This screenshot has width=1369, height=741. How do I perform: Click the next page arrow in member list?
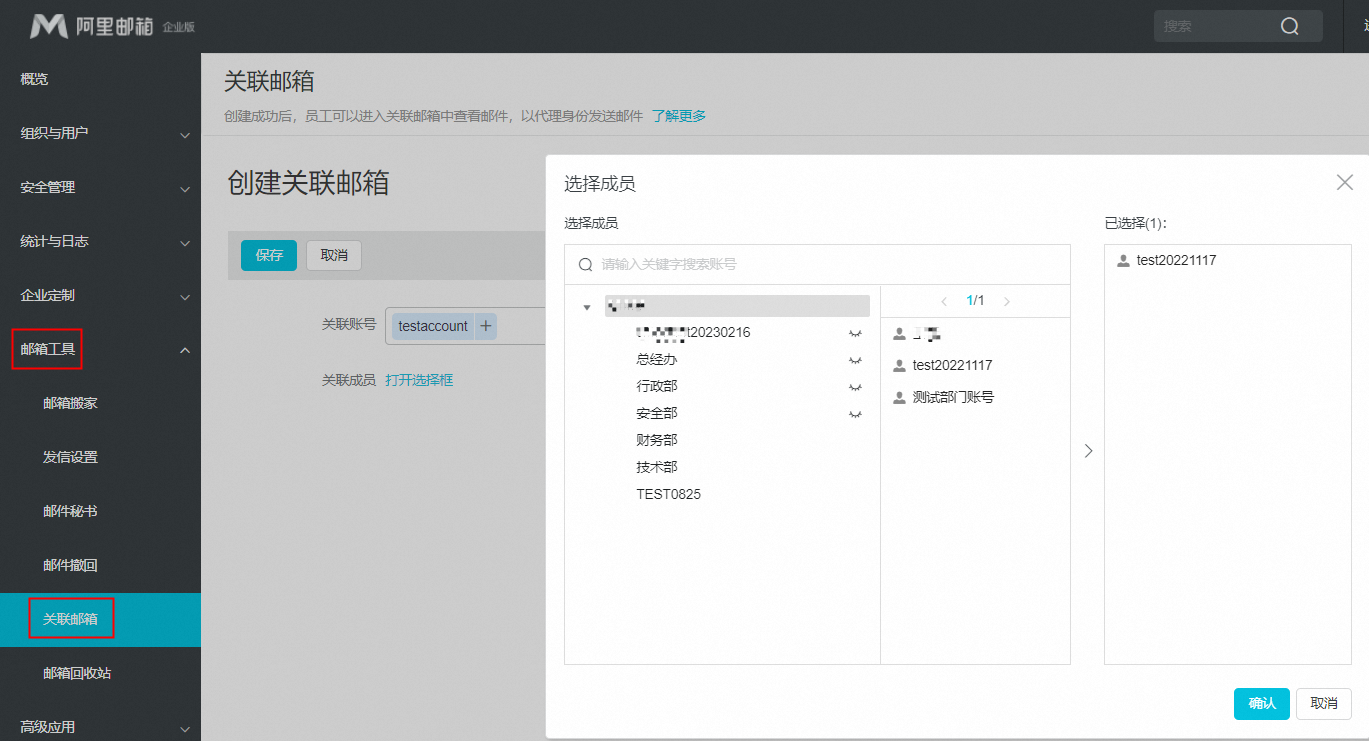[x=1006, y=300]
